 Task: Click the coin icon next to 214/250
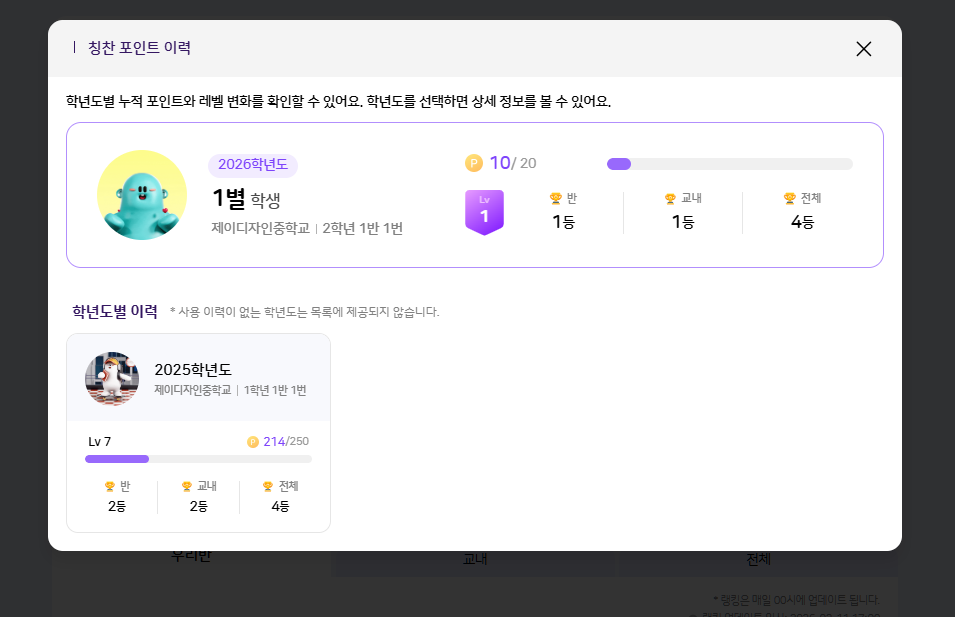(253, 442)
